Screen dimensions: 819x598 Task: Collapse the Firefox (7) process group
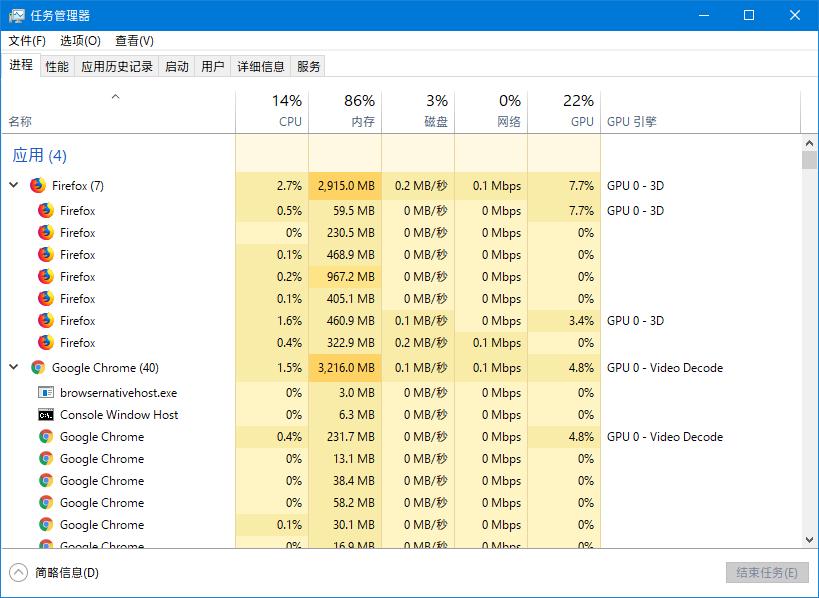(x=14, y=185)
